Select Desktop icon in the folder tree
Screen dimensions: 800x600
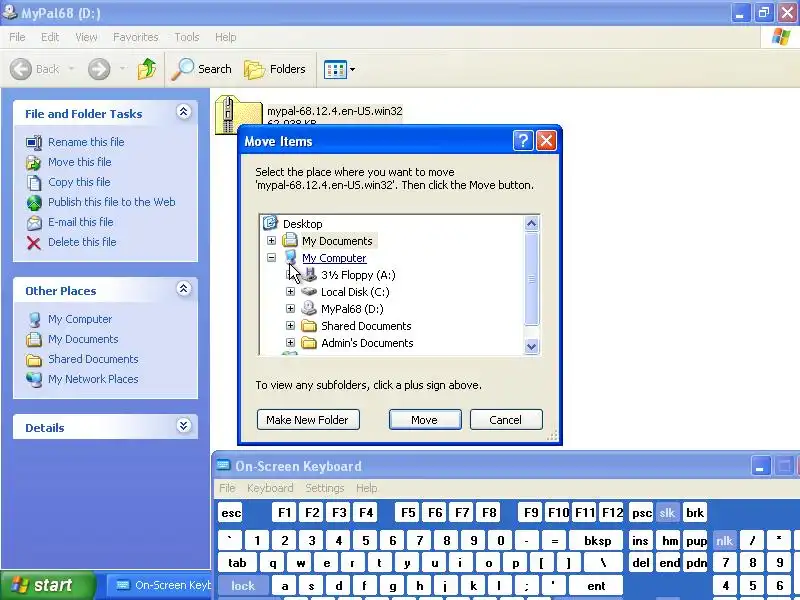270,223
